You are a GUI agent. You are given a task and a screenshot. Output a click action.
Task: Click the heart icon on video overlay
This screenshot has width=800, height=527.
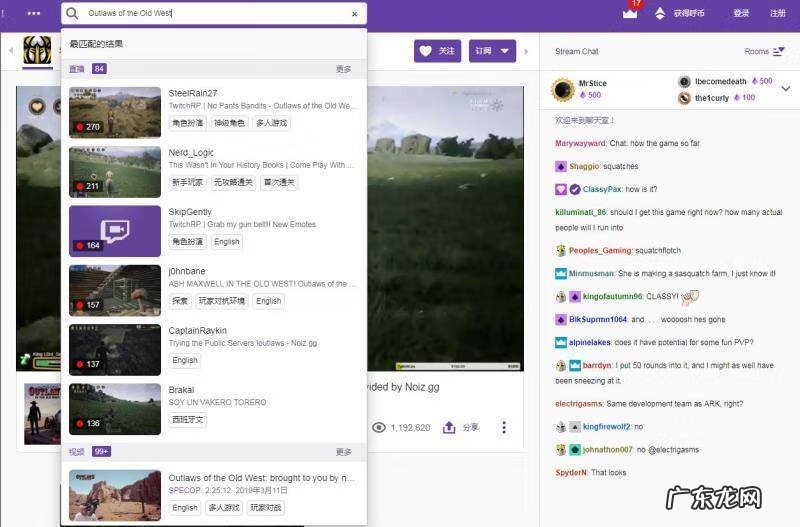pyautogui.click(x=37, y=106)
